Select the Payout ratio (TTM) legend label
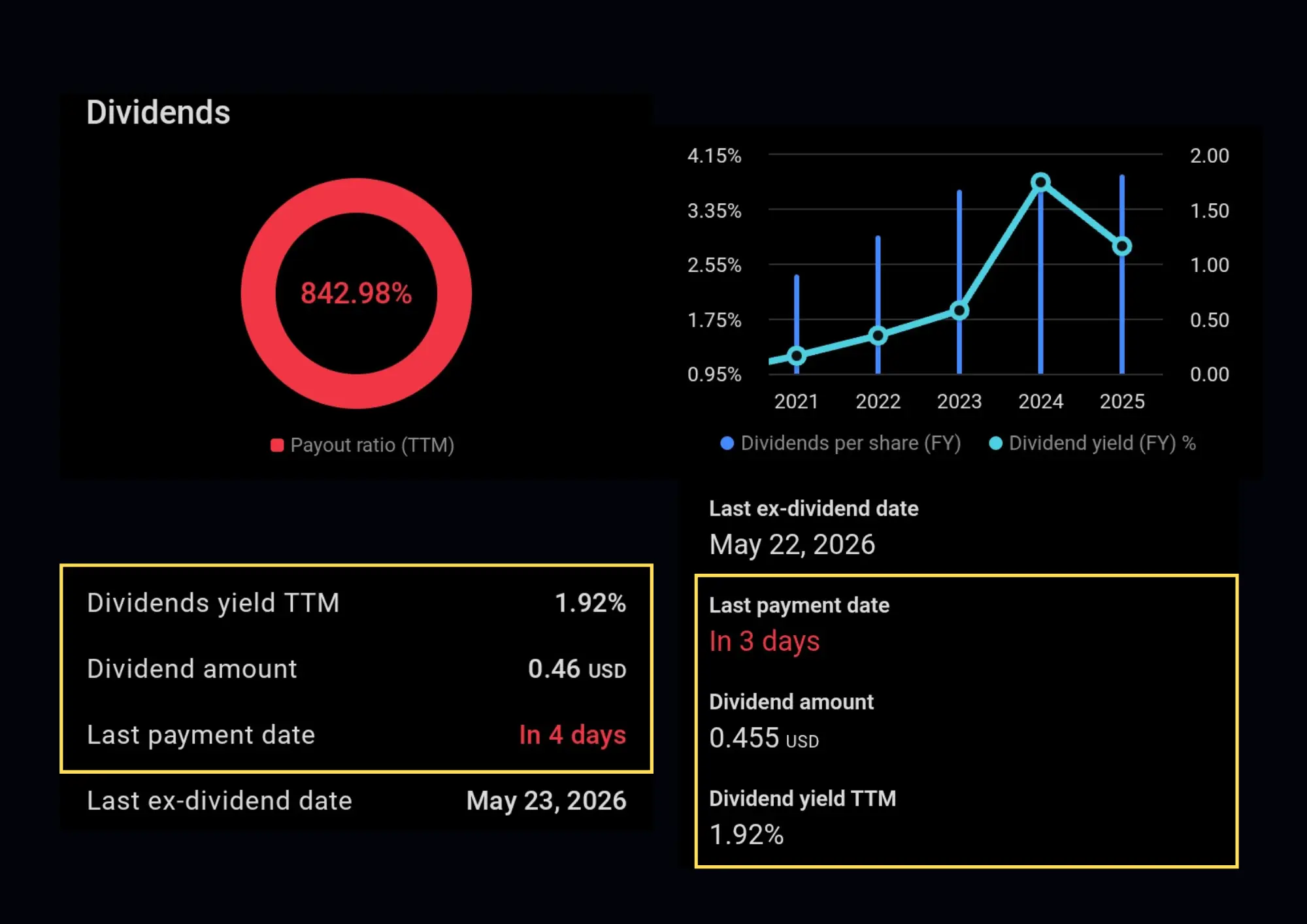 point(372,445)
